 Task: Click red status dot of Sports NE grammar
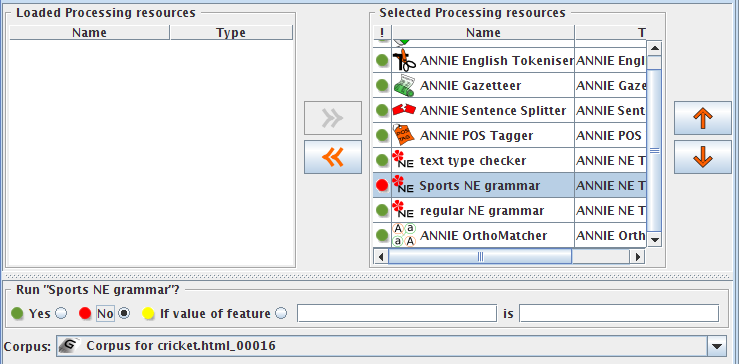(x=382, y=186)
